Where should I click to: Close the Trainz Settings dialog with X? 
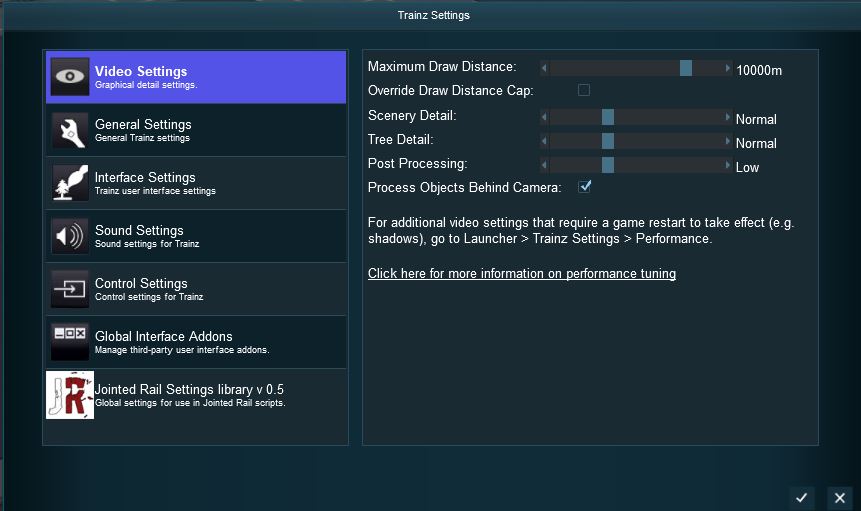tap(840, 497)
